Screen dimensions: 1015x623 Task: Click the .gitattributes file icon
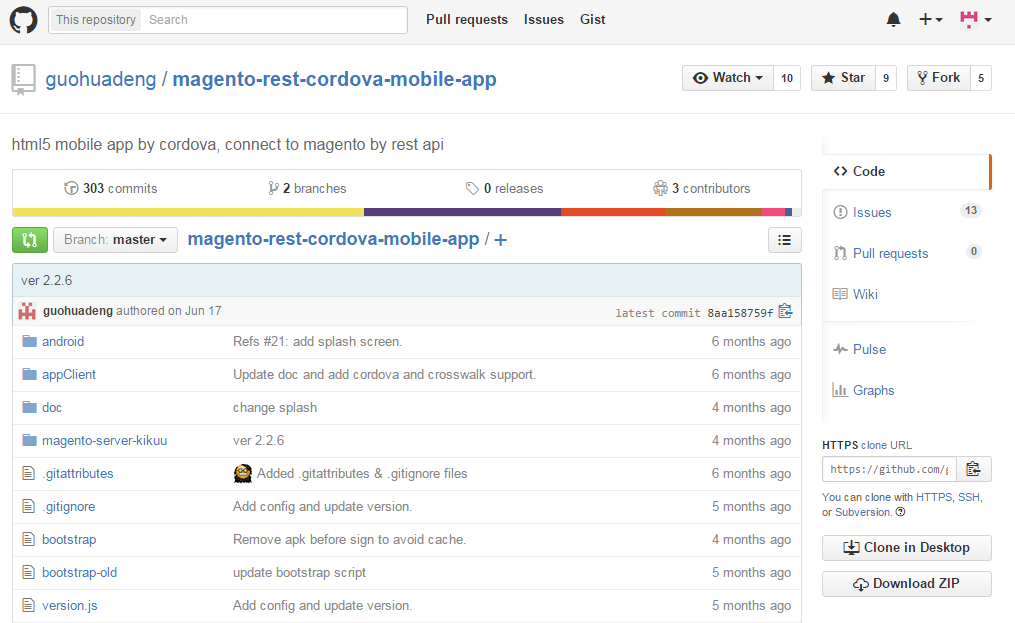(28, 473)
